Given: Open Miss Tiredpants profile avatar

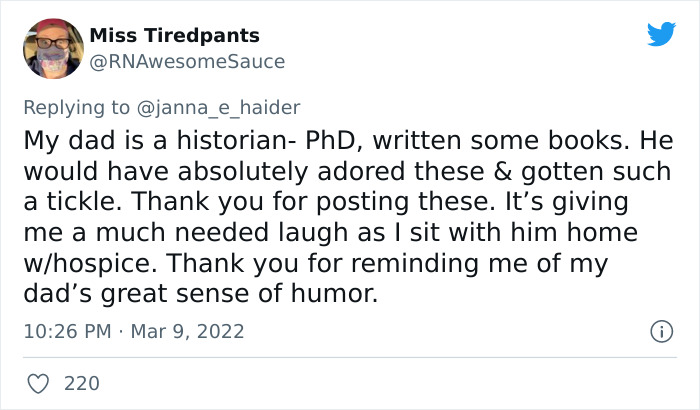Looking at the screenshot, I should 53,49.
